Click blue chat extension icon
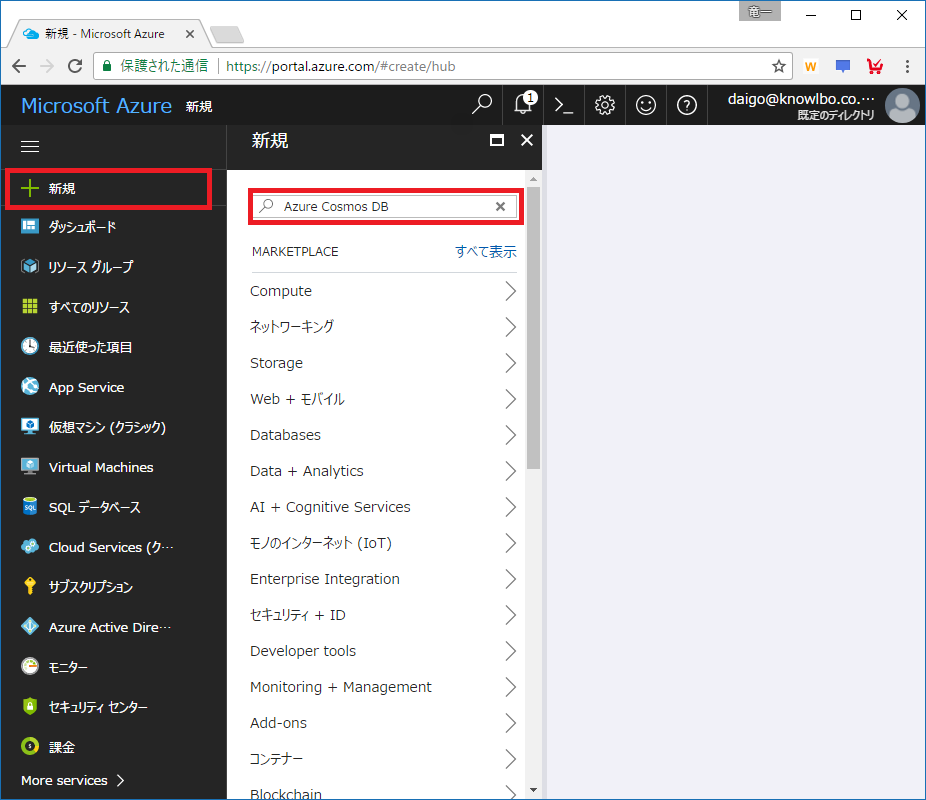 point(843,66)
